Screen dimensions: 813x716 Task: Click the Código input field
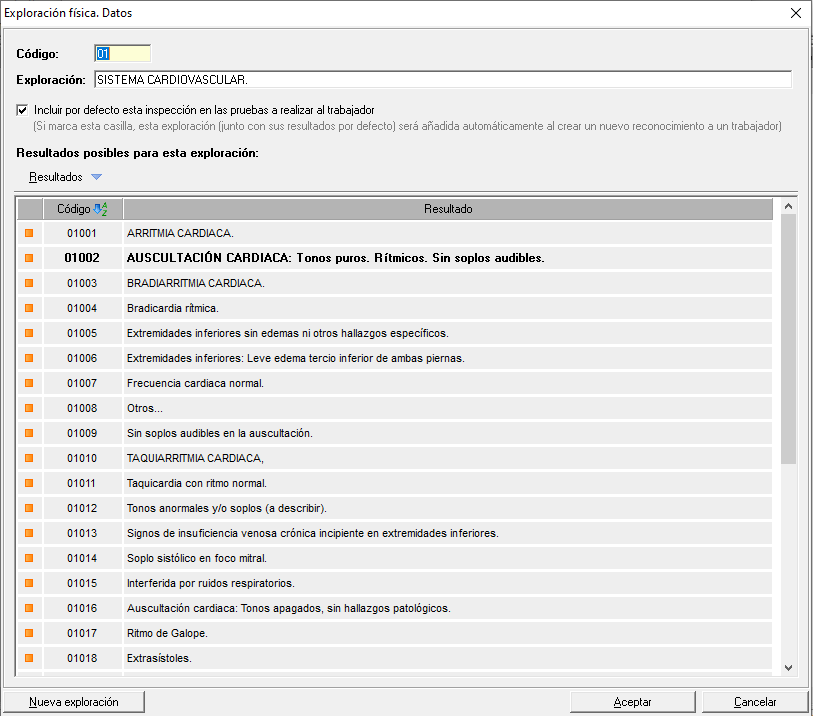[x=122, y=53]
